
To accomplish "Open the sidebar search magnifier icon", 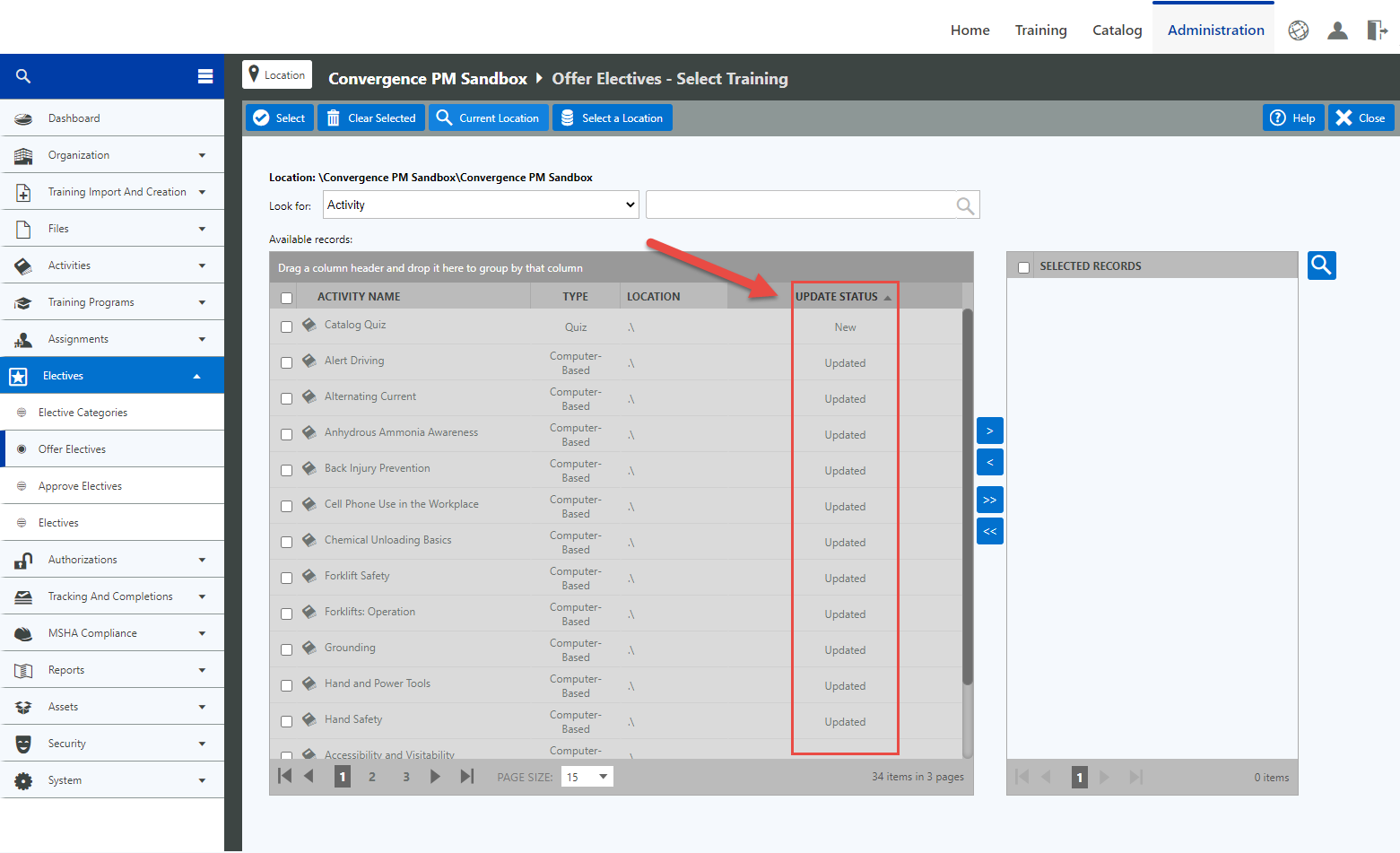I will 23,76.
